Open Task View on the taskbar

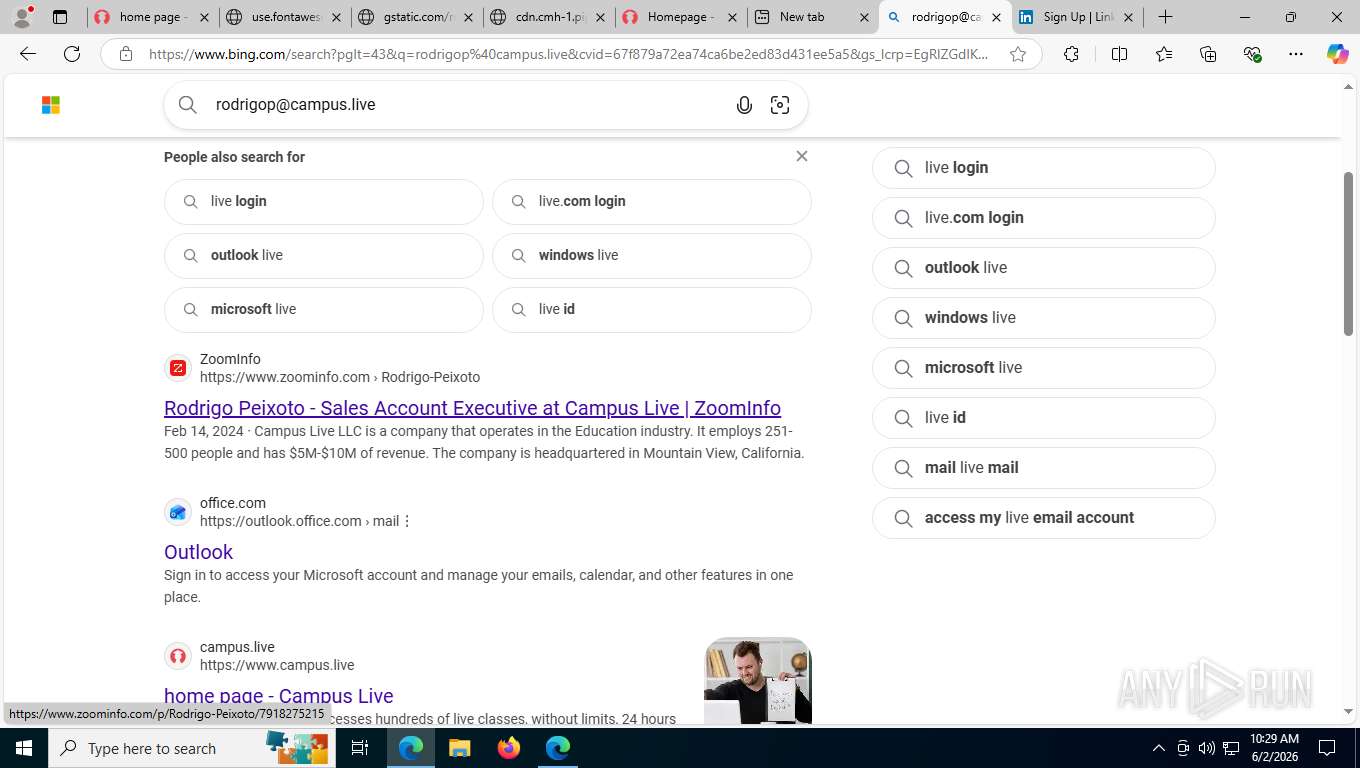(x=360, y=748)
